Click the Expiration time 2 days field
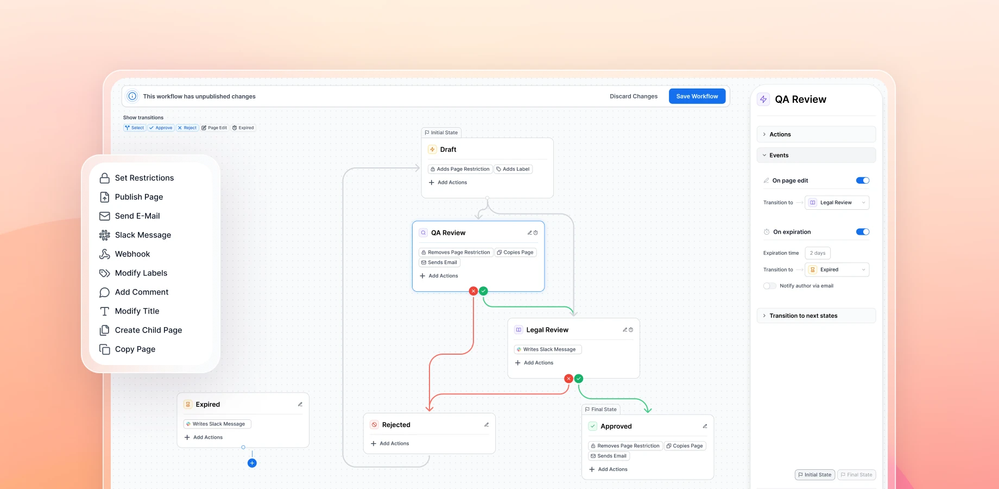 817,253
